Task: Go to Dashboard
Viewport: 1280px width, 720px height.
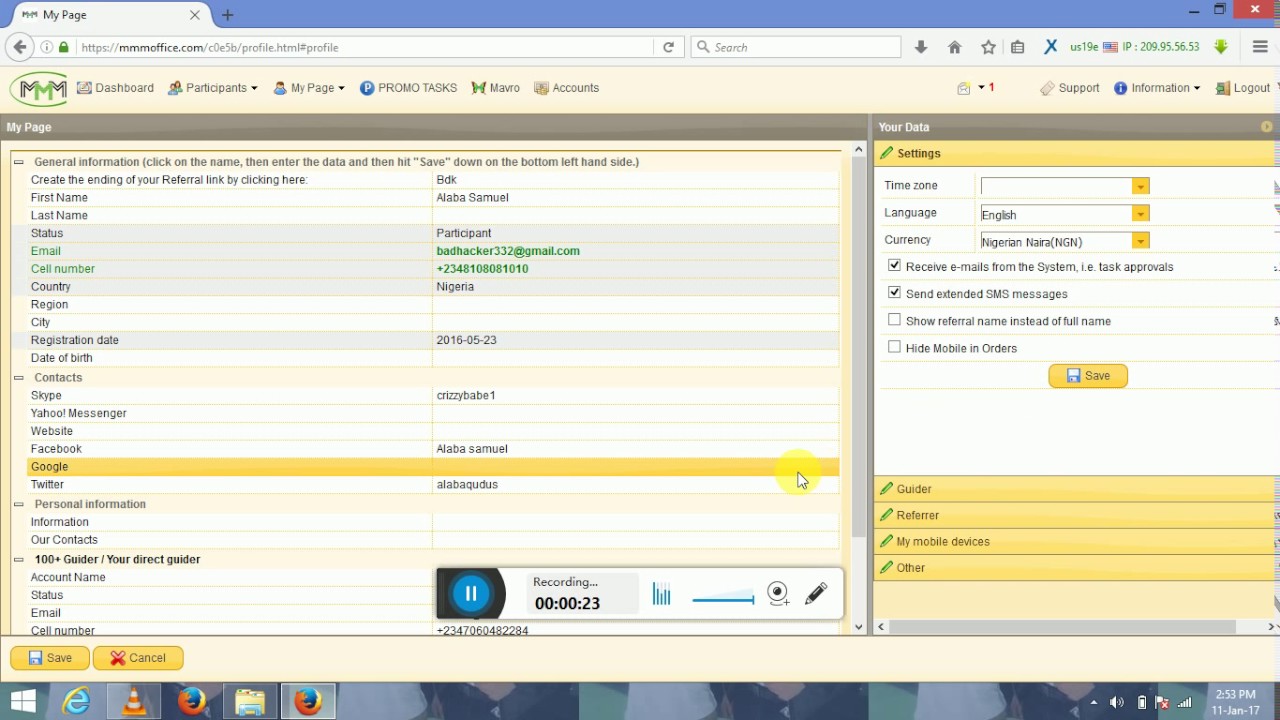Action: coord(115,88)
